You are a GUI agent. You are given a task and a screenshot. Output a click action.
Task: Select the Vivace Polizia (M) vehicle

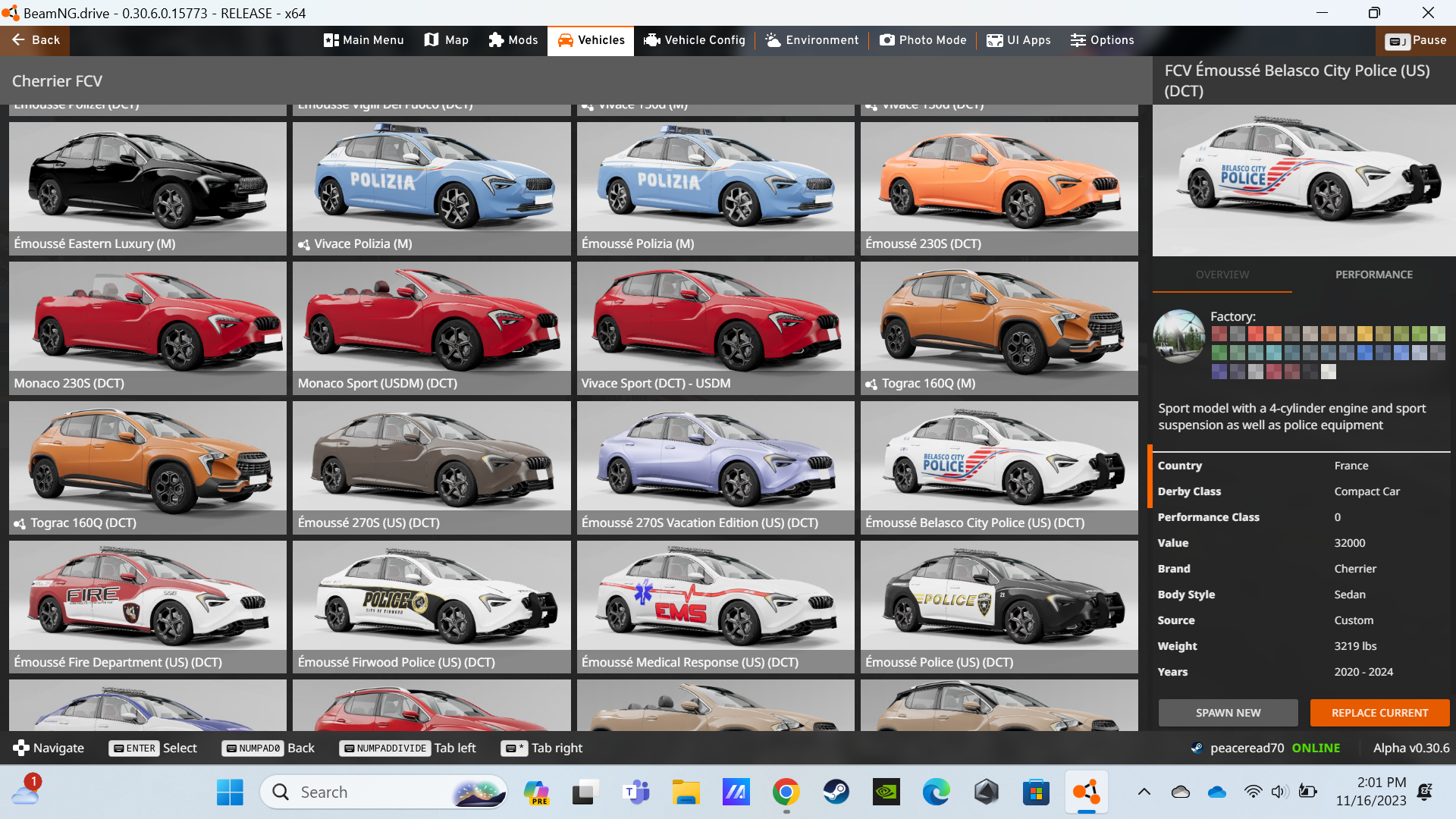[x=431, y=189]
